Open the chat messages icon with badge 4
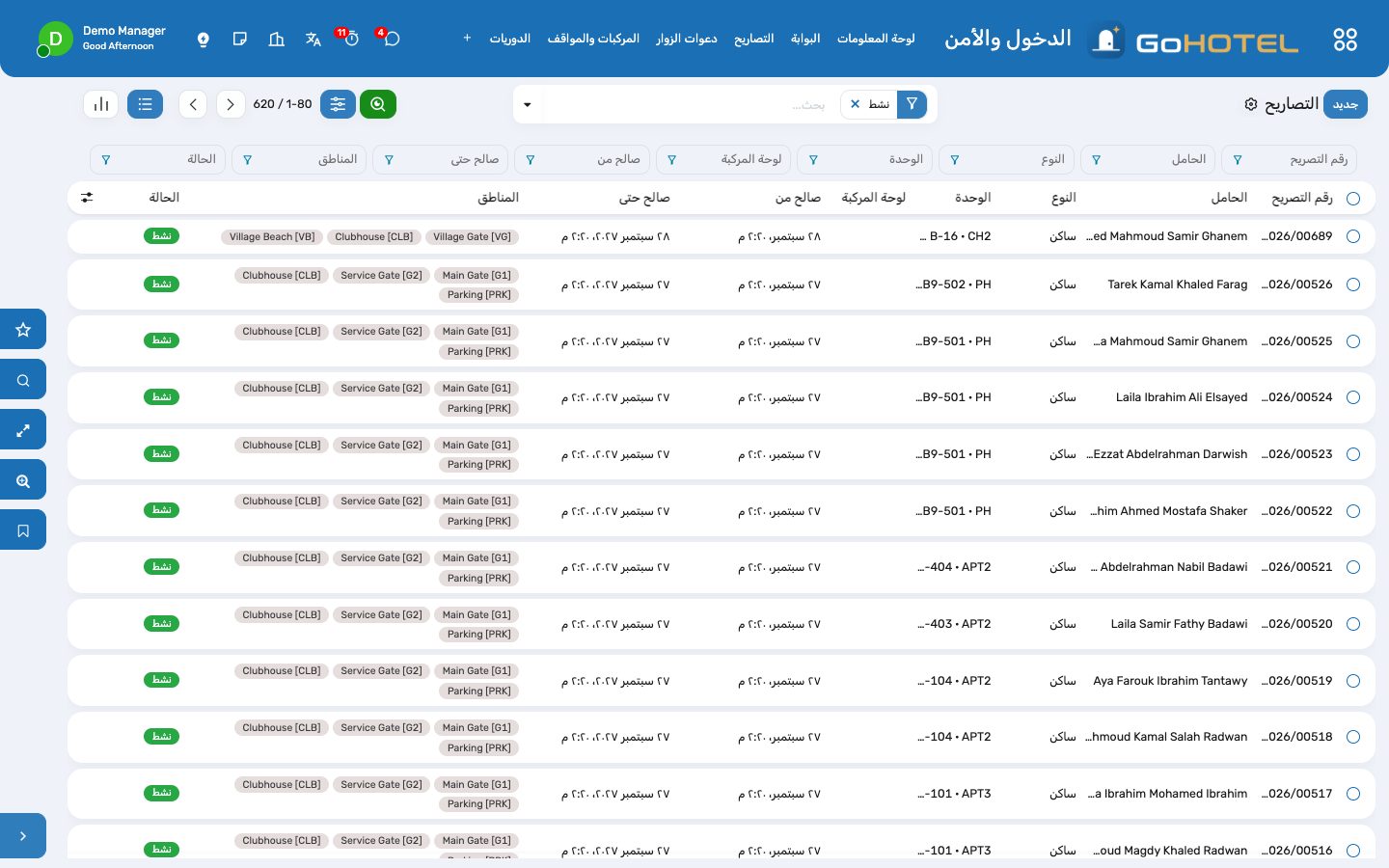This screenshot has height=868, width=1389. click(391, 39)
